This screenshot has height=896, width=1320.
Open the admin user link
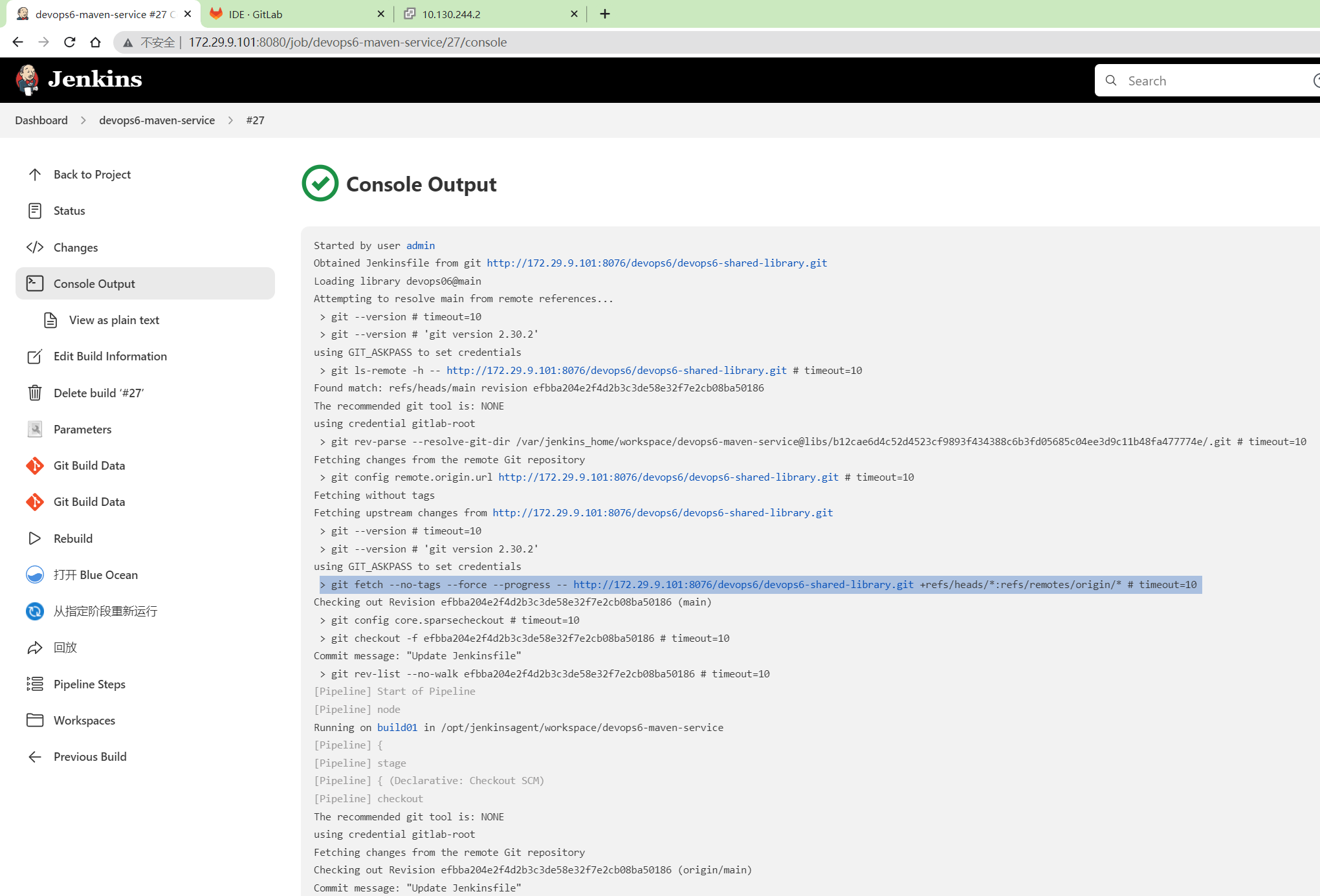pyautogui.click(x=421, y=245)
